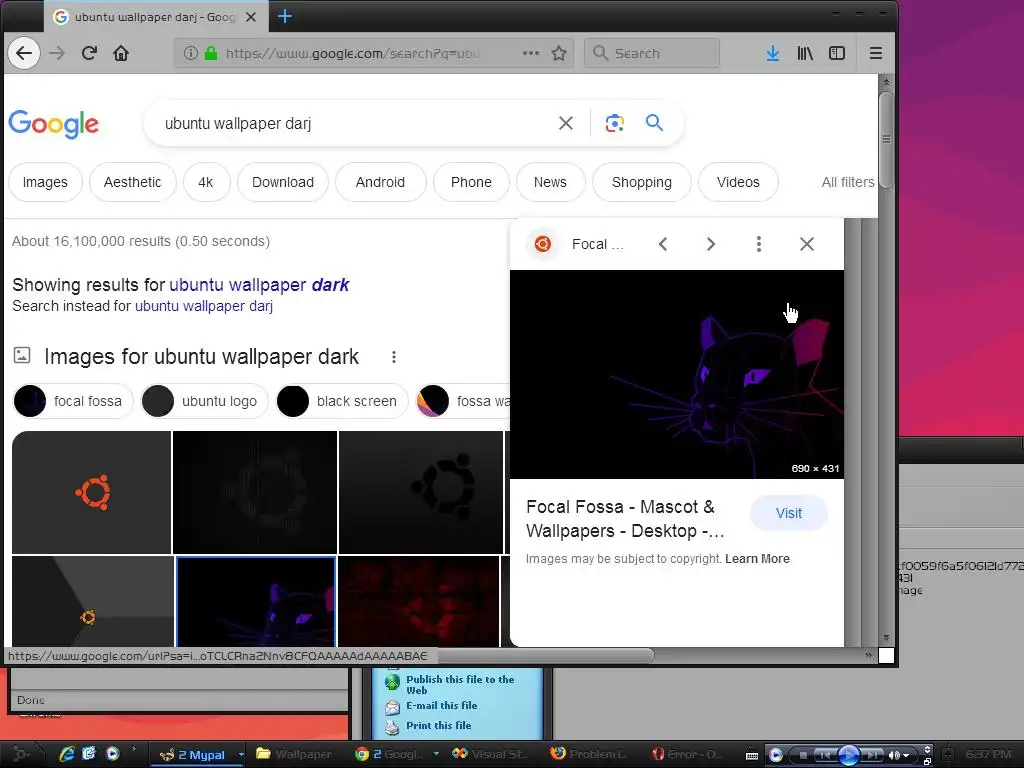This screenshot has width=1024, height=768.
Task: Switch to Visual Studio taskbar button
Action: coord(490,754)
